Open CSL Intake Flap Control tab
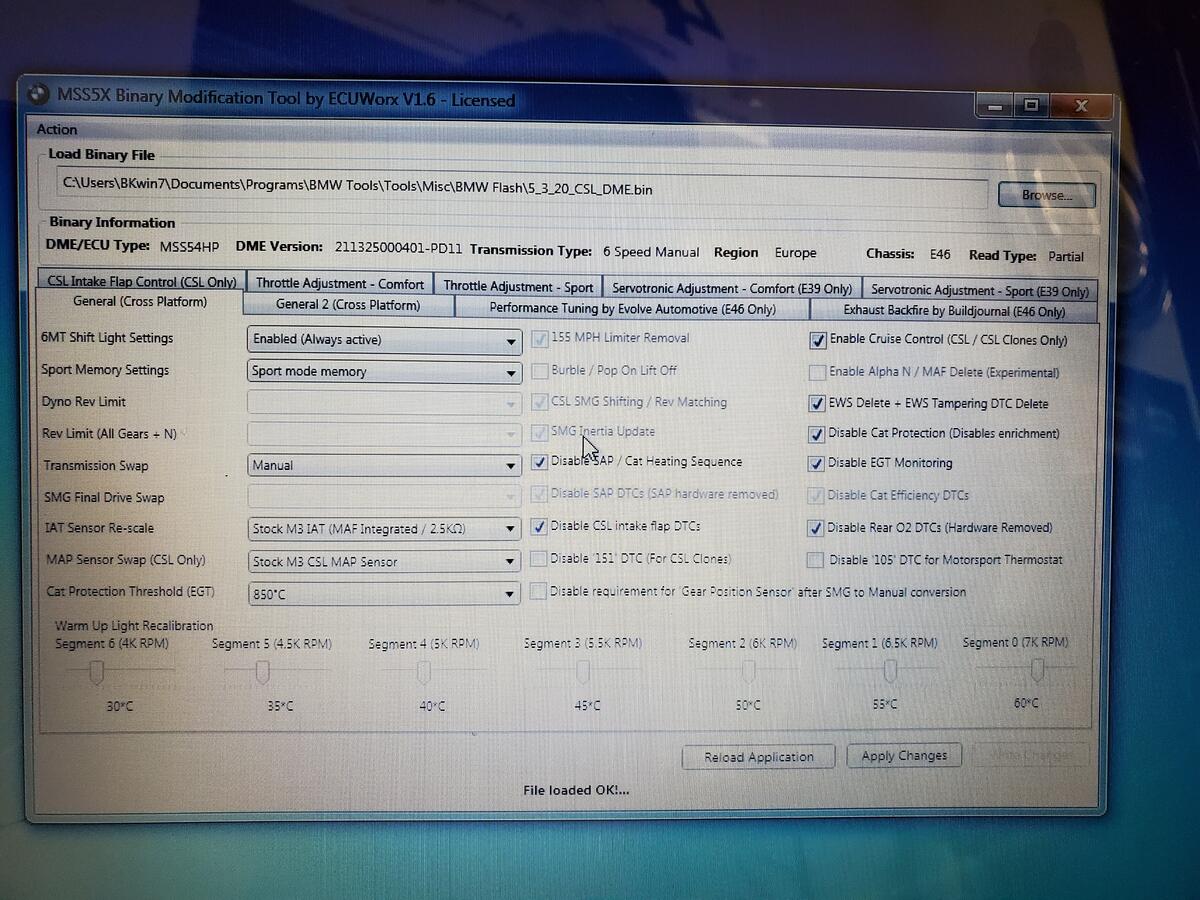Viewport: 1200px width, 900px height. [141, 282]
